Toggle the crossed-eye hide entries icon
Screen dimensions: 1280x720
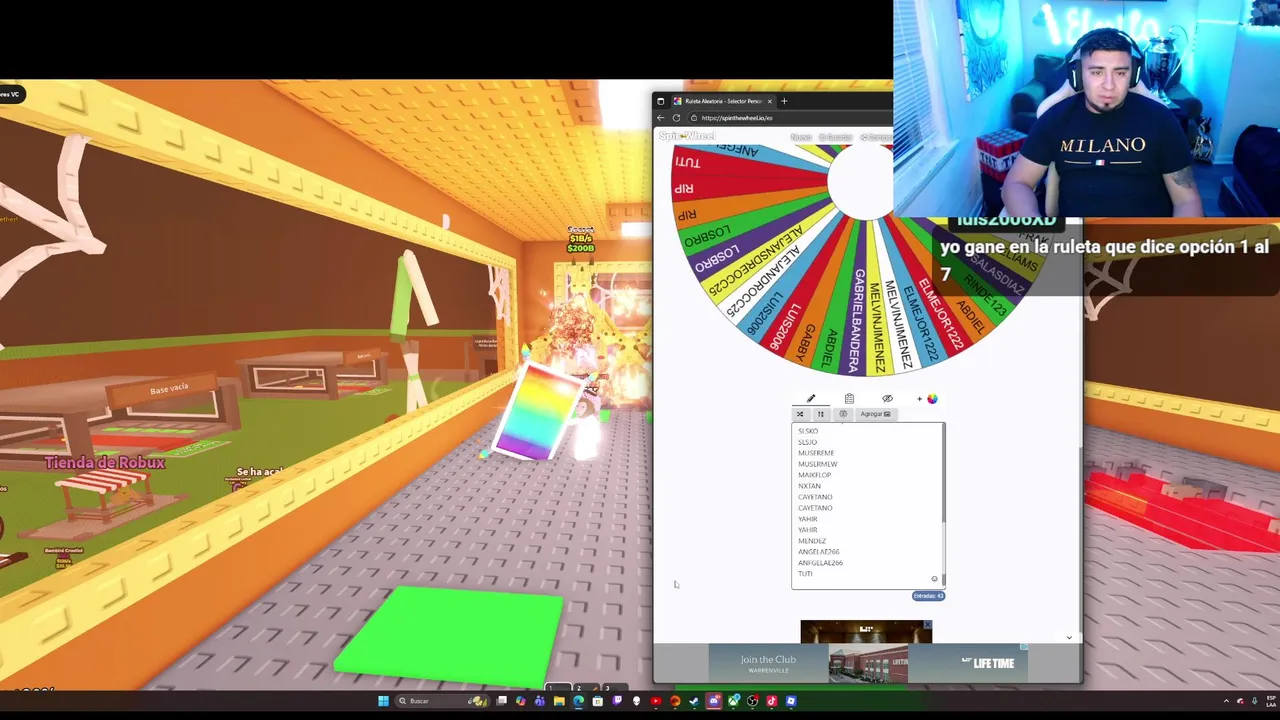coord(887,399)
